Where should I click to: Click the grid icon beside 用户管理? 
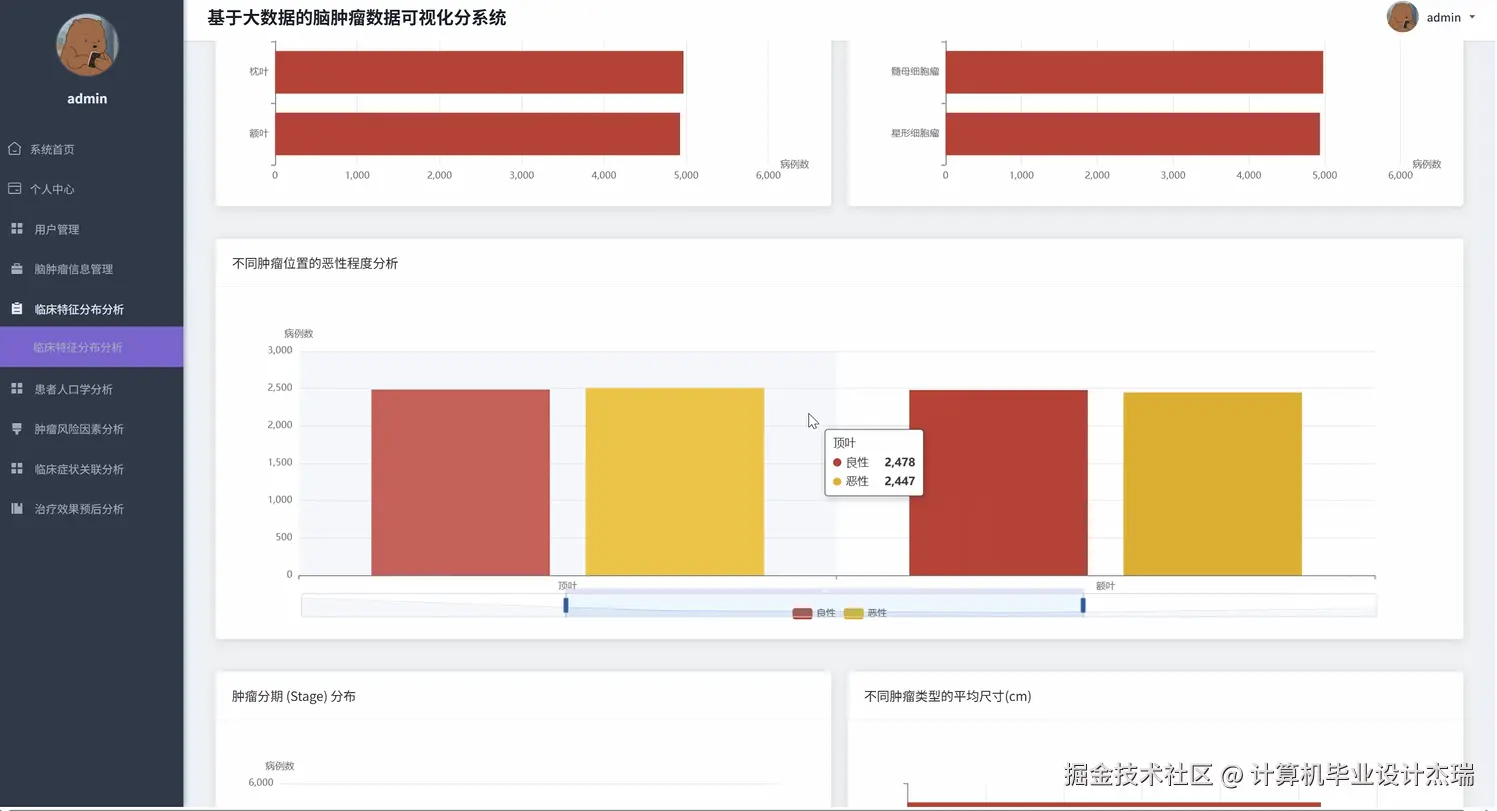16,229
